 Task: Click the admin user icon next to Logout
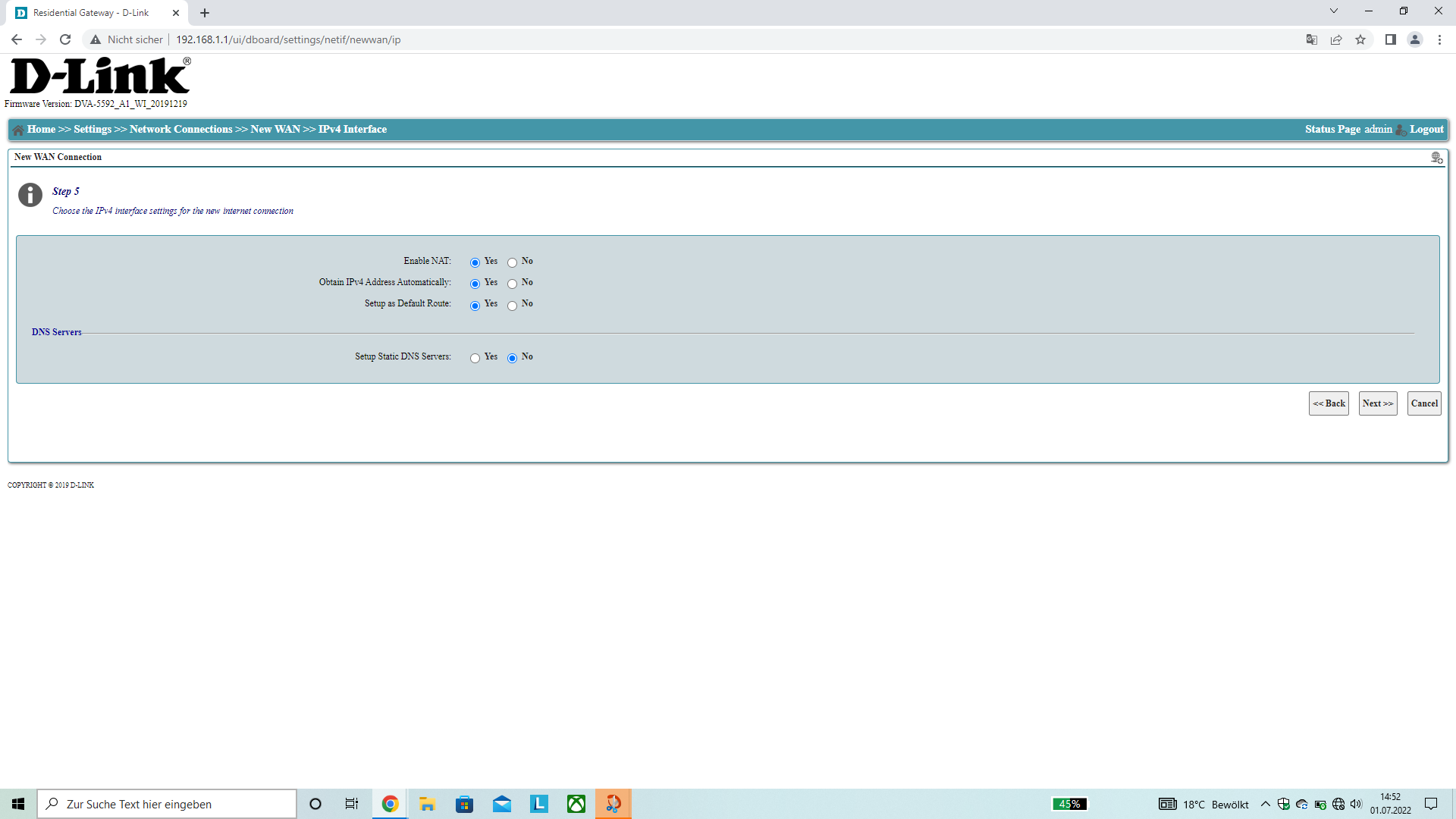pyautogui.click(x=1401, y=130)
